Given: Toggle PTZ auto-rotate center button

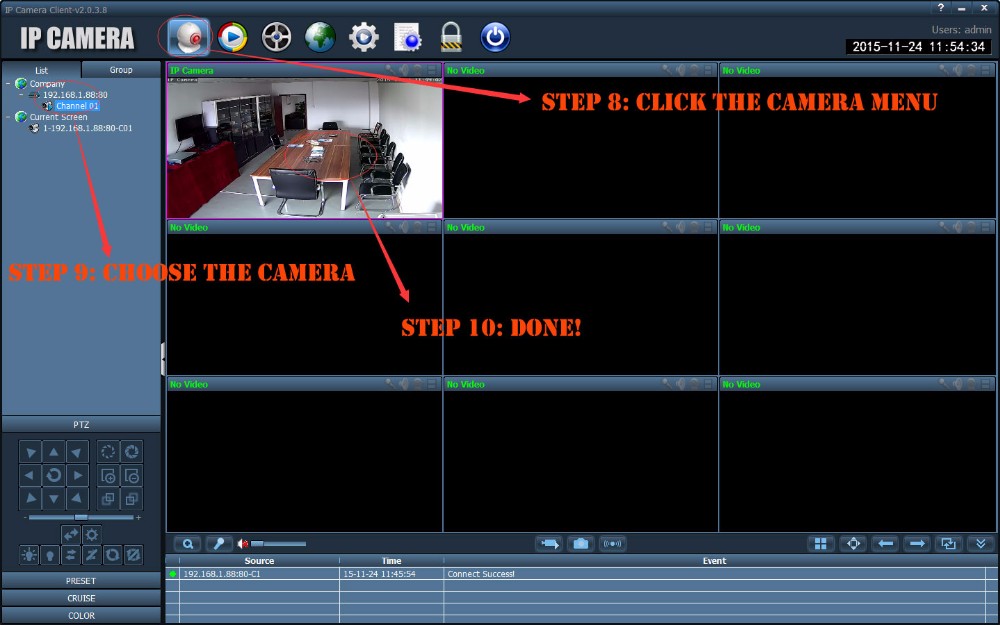Looking at the screenshot, I should 54,475.
